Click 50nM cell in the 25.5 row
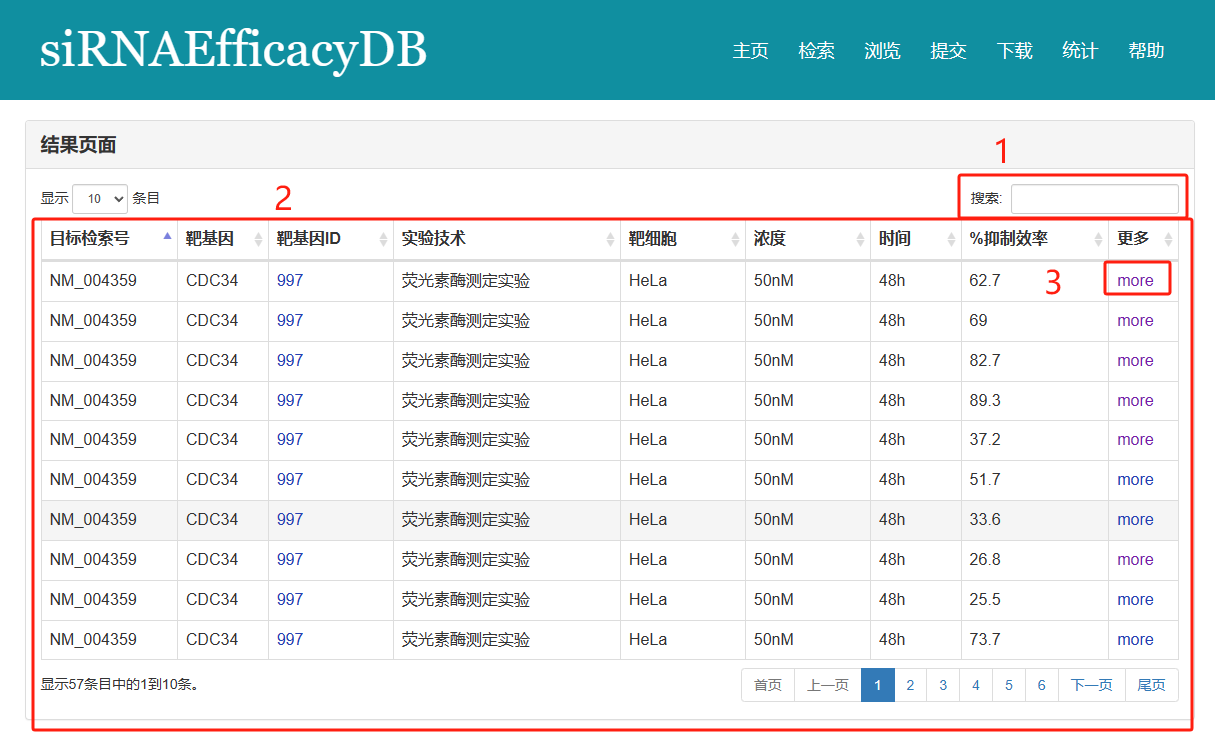 [774, 600]
